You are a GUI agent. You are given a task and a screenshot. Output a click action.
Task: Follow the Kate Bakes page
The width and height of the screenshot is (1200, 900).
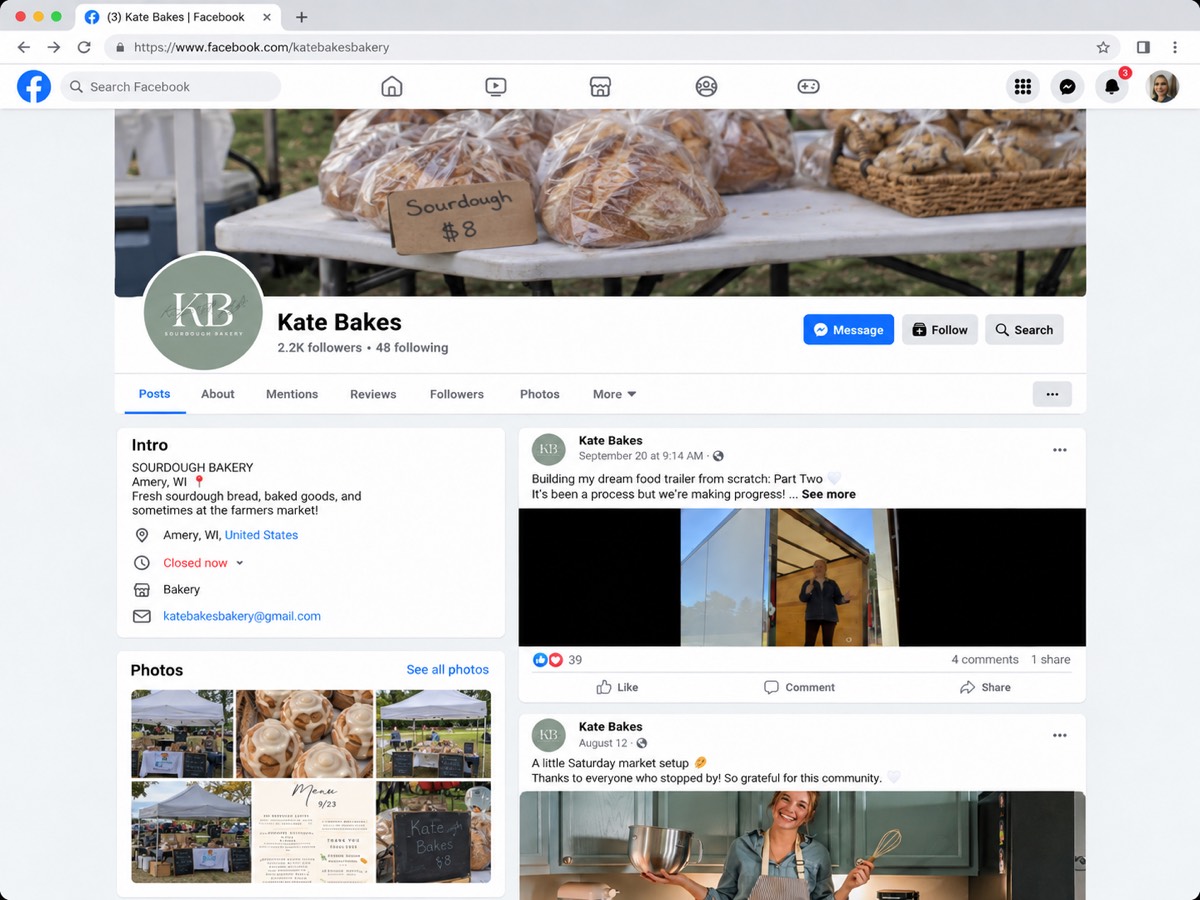coord(940,330)
